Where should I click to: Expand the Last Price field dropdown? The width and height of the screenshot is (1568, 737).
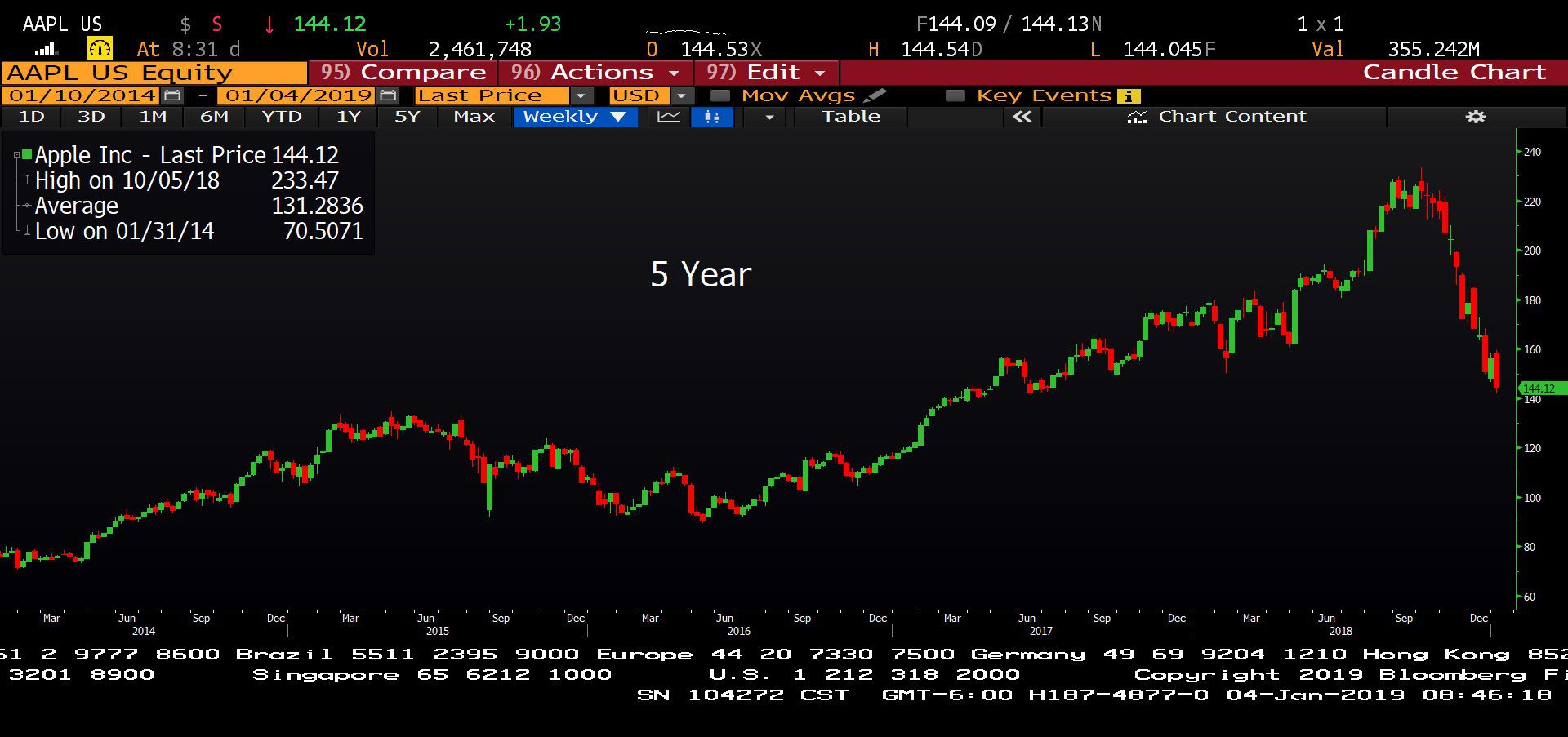pyautogui.click(x=580, y=95)
